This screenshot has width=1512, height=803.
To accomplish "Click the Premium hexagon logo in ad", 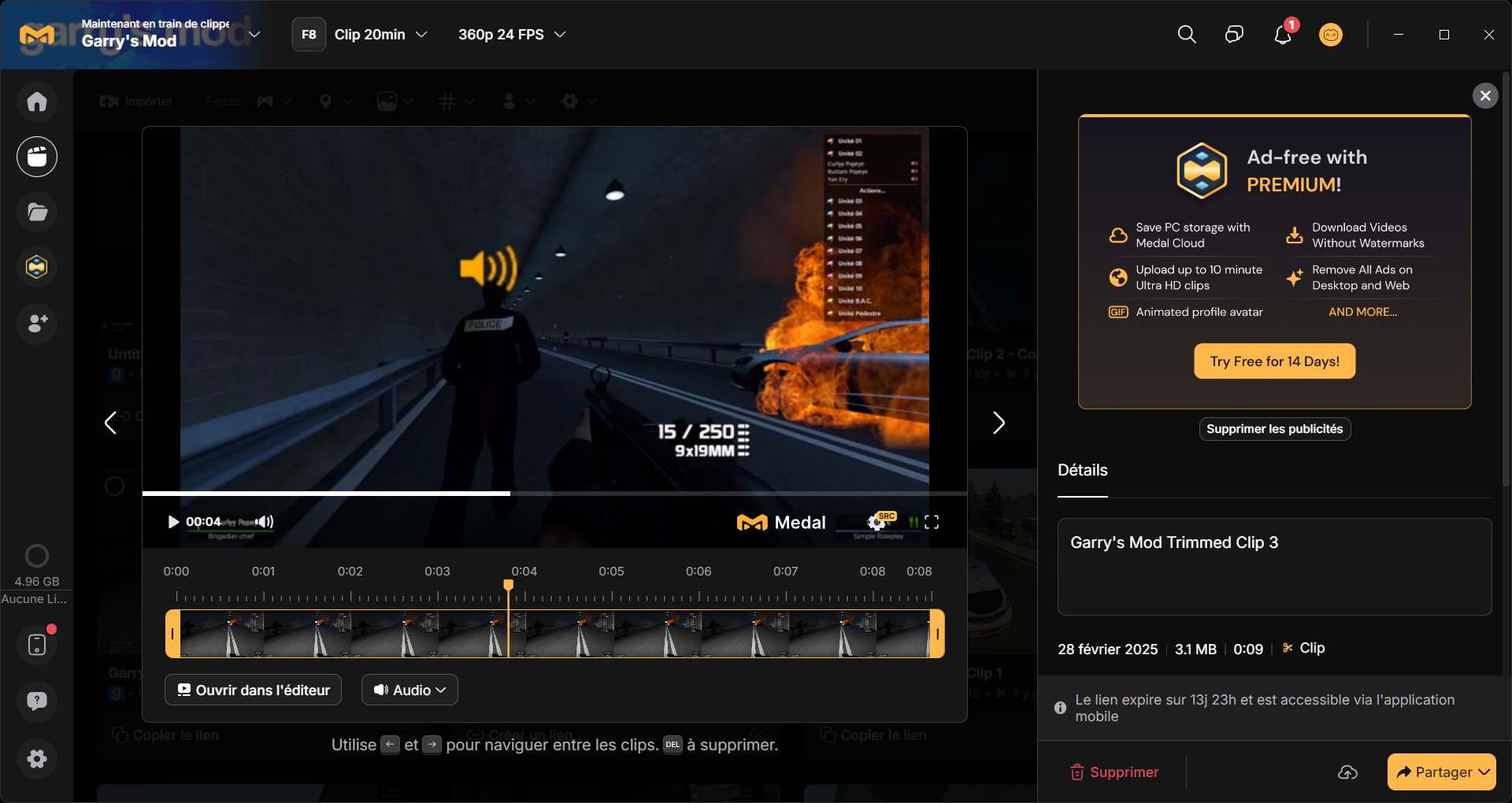I will click(1202, 170).
